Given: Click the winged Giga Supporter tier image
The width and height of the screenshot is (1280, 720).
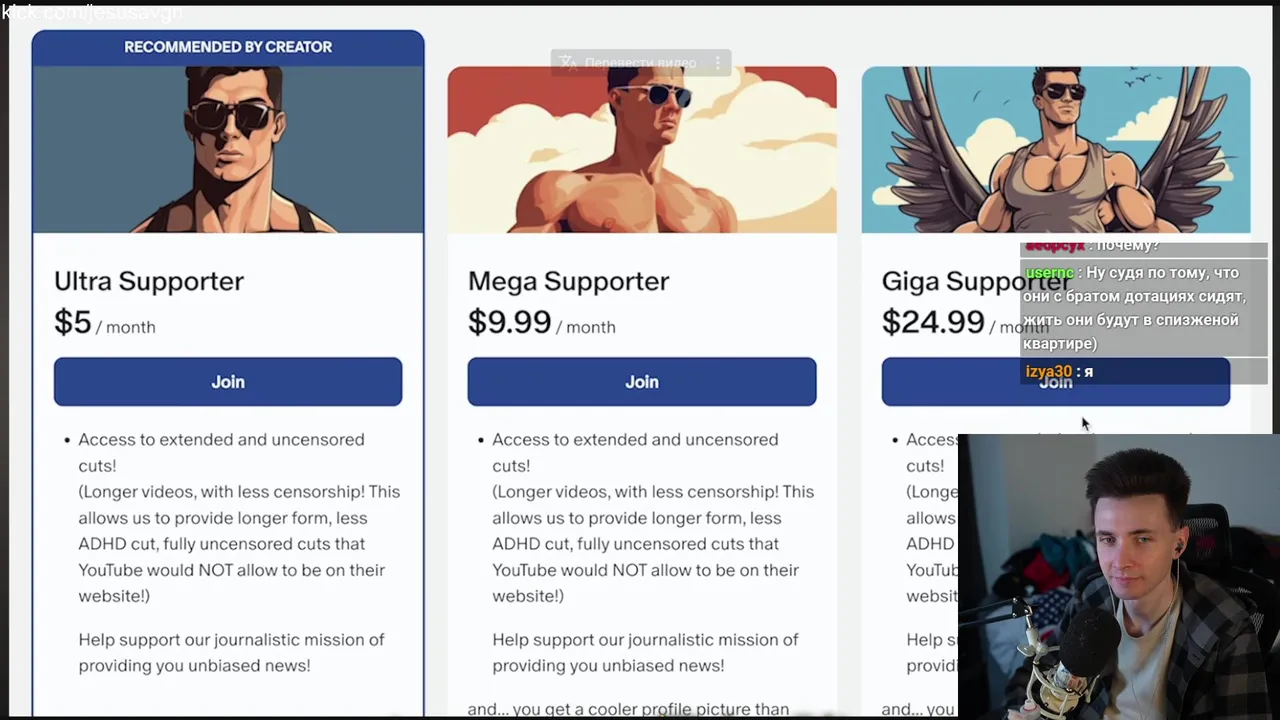Looking at the screenshot, I should coord(1056,150).
